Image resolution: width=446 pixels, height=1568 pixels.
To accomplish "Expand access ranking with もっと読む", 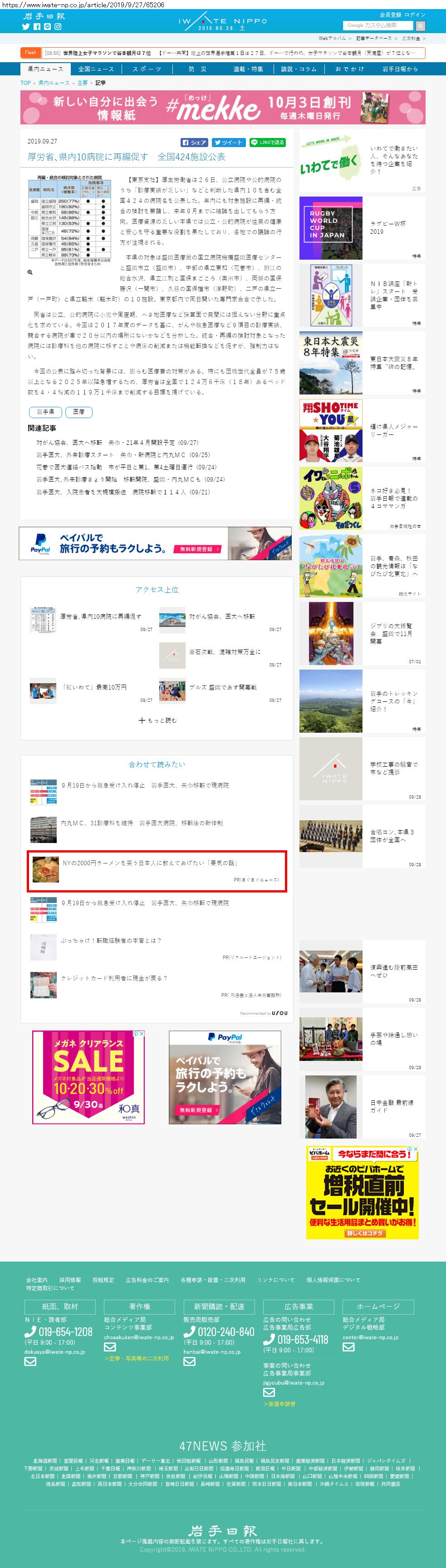I will pyautogui.click(x=157, y=720).
